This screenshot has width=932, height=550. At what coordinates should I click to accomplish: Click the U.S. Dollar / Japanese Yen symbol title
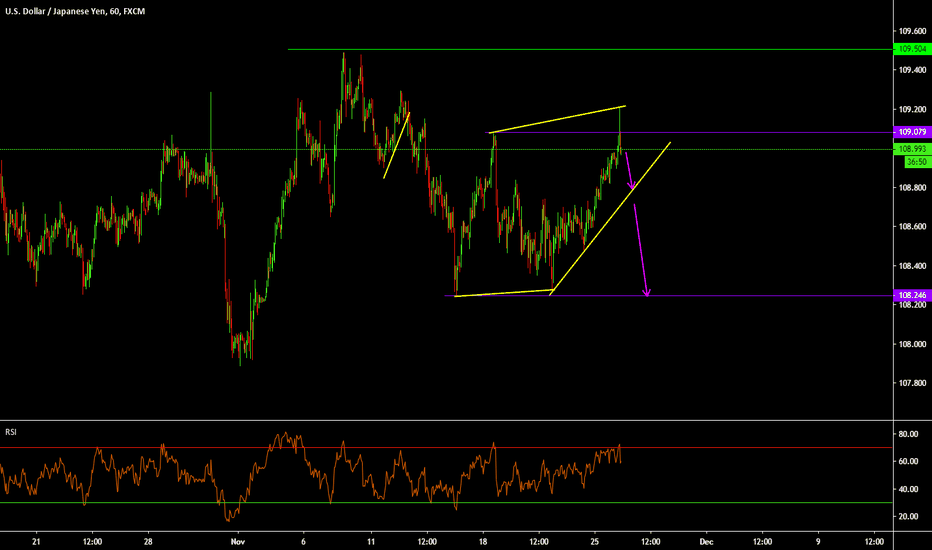point(62,10)
